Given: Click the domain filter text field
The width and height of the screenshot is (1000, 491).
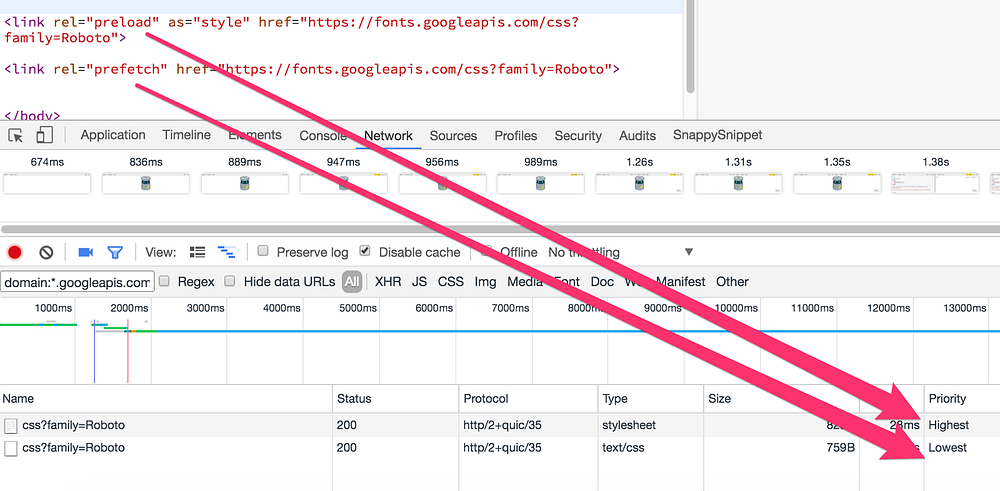Looking at the screenshot, I should [x=77, y=282].
